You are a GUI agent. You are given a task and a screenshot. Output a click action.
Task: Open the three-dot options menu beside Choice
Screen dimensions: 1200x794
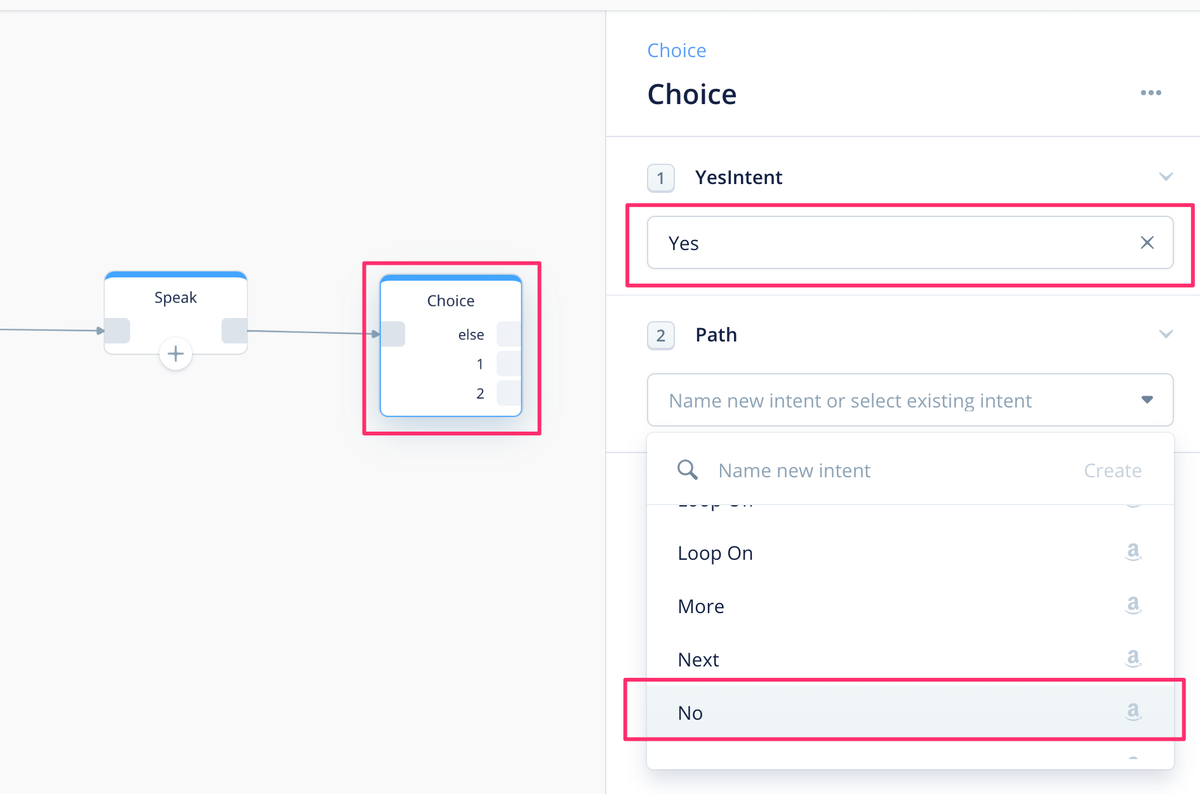tap(1151, 93)
